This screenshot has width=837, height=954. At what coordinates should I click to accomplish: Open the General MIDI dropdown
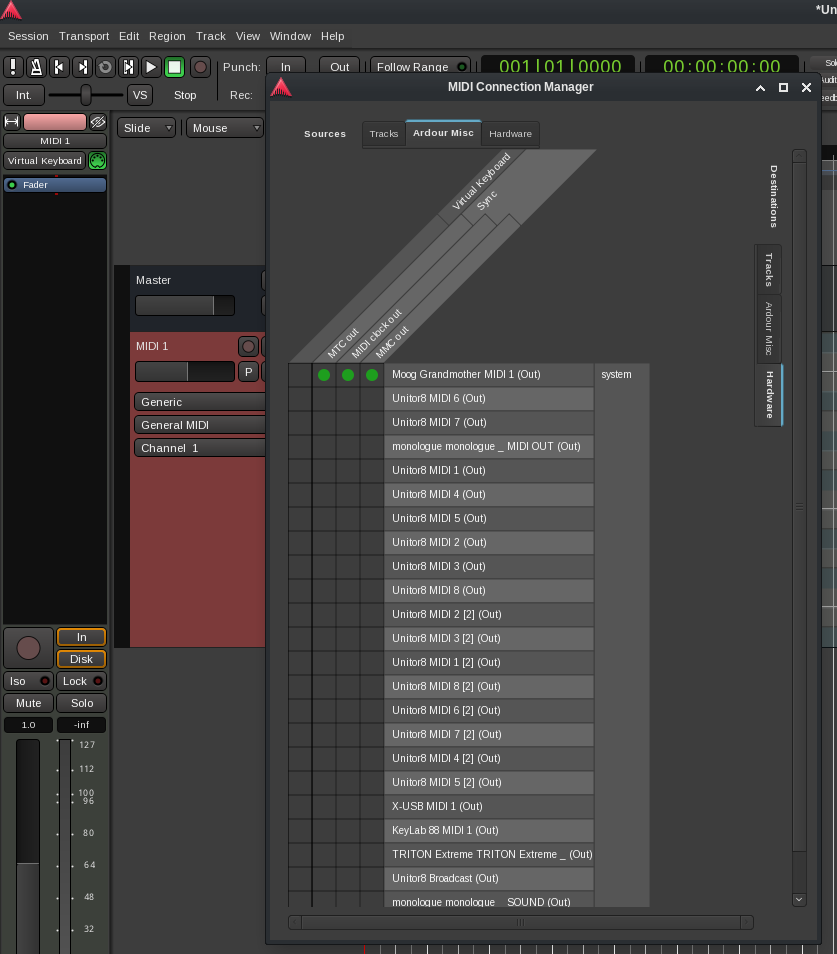click(198, 425)
